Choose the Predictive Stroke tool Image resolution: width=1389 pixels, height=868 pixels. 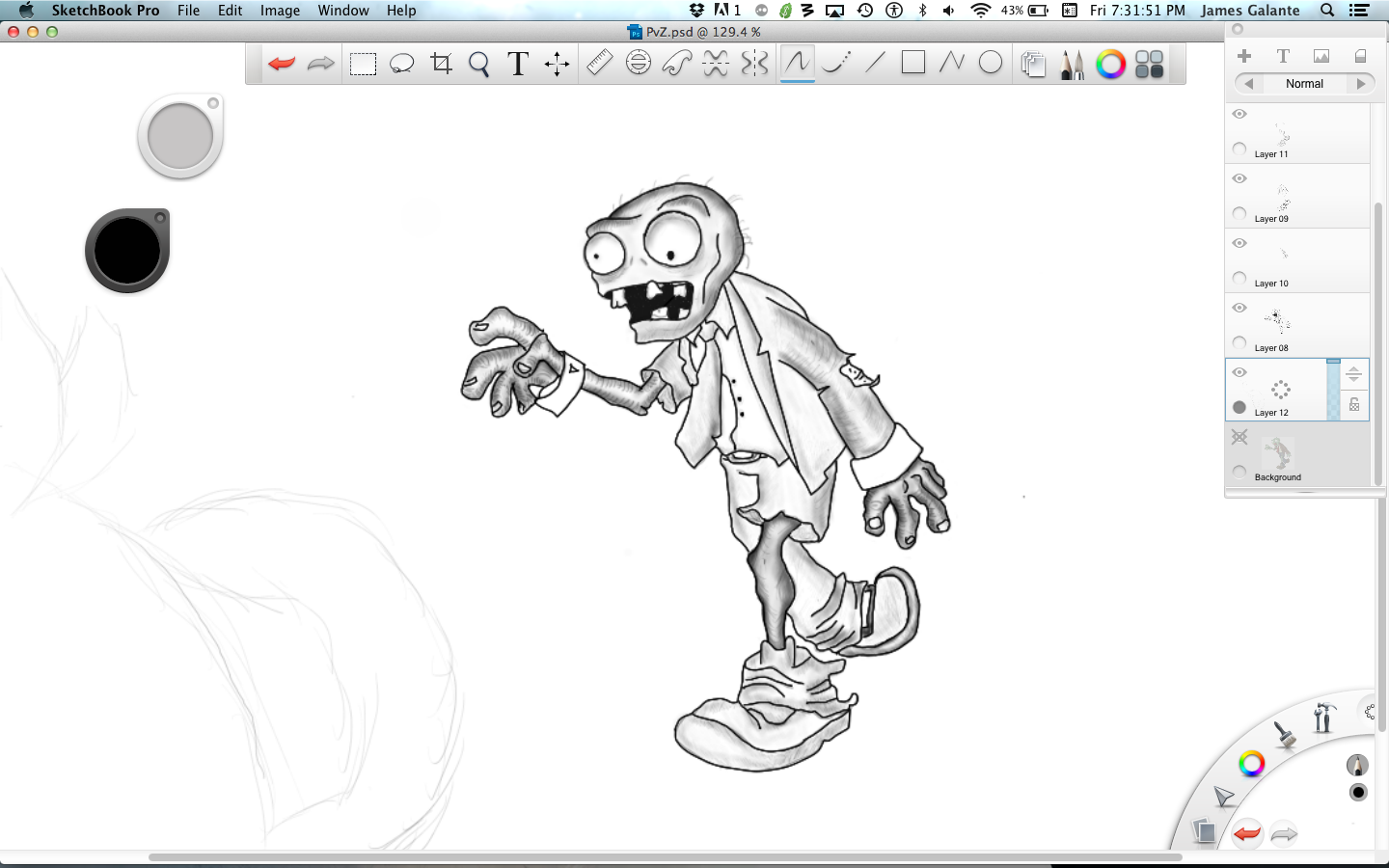tap(836, 63)
